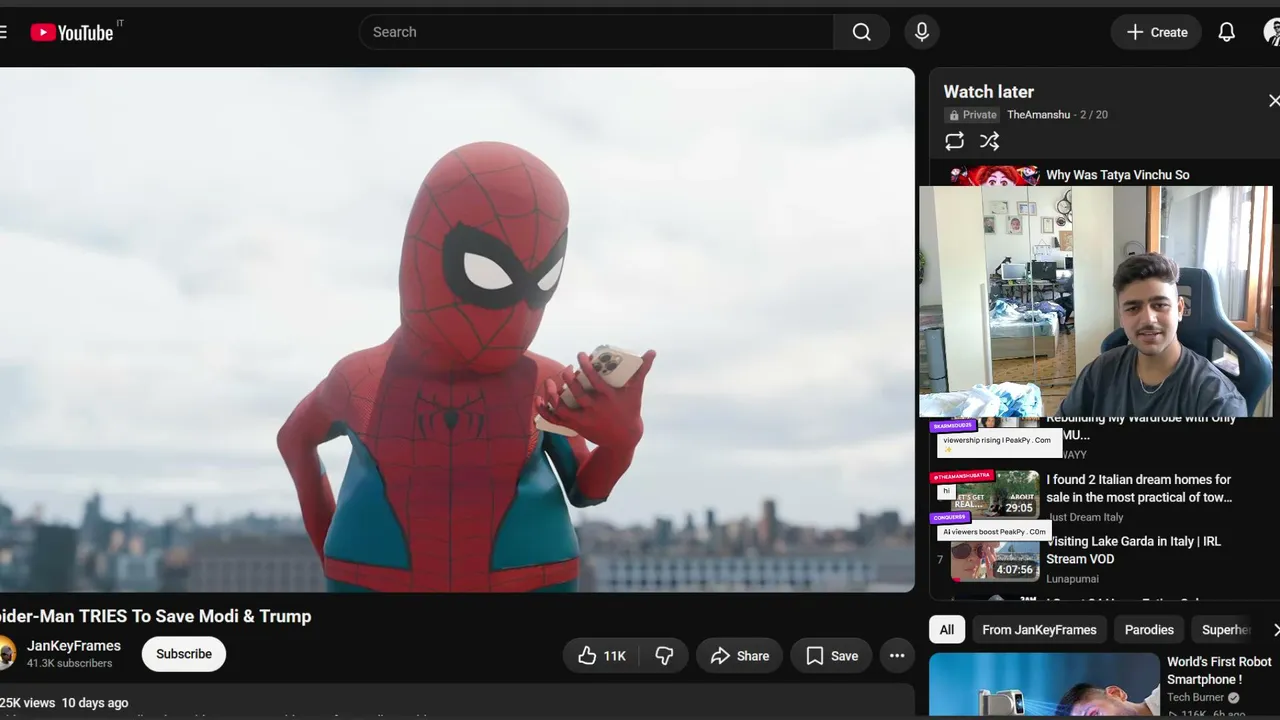Close the Watch later playlist panel
Screen dimensions: 1280x720
click(x=1273, y=100)
